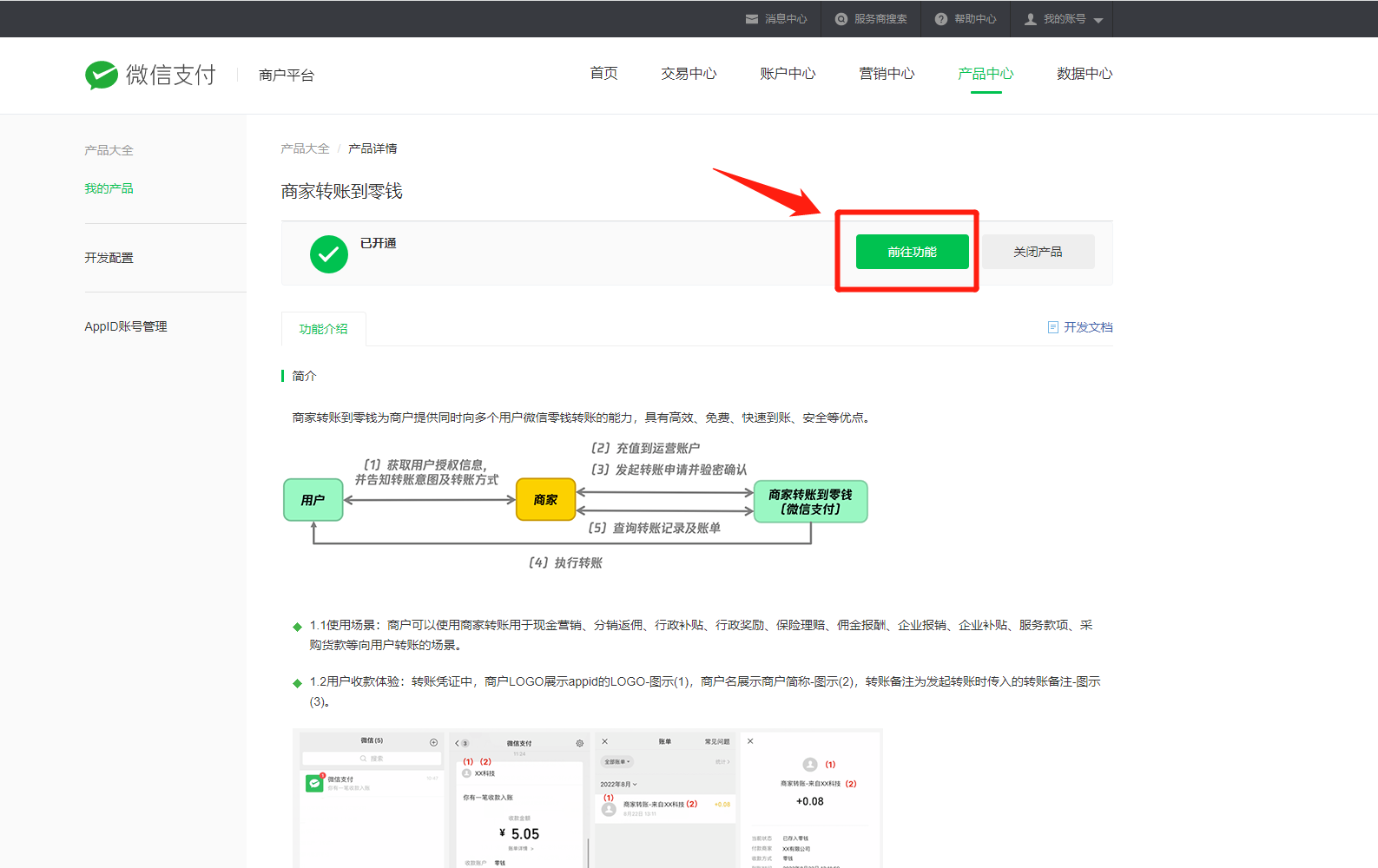This screenshot has width=1378, height=868.
Task: Select 产品大全 in the sidebar
Action: [109, 150]
